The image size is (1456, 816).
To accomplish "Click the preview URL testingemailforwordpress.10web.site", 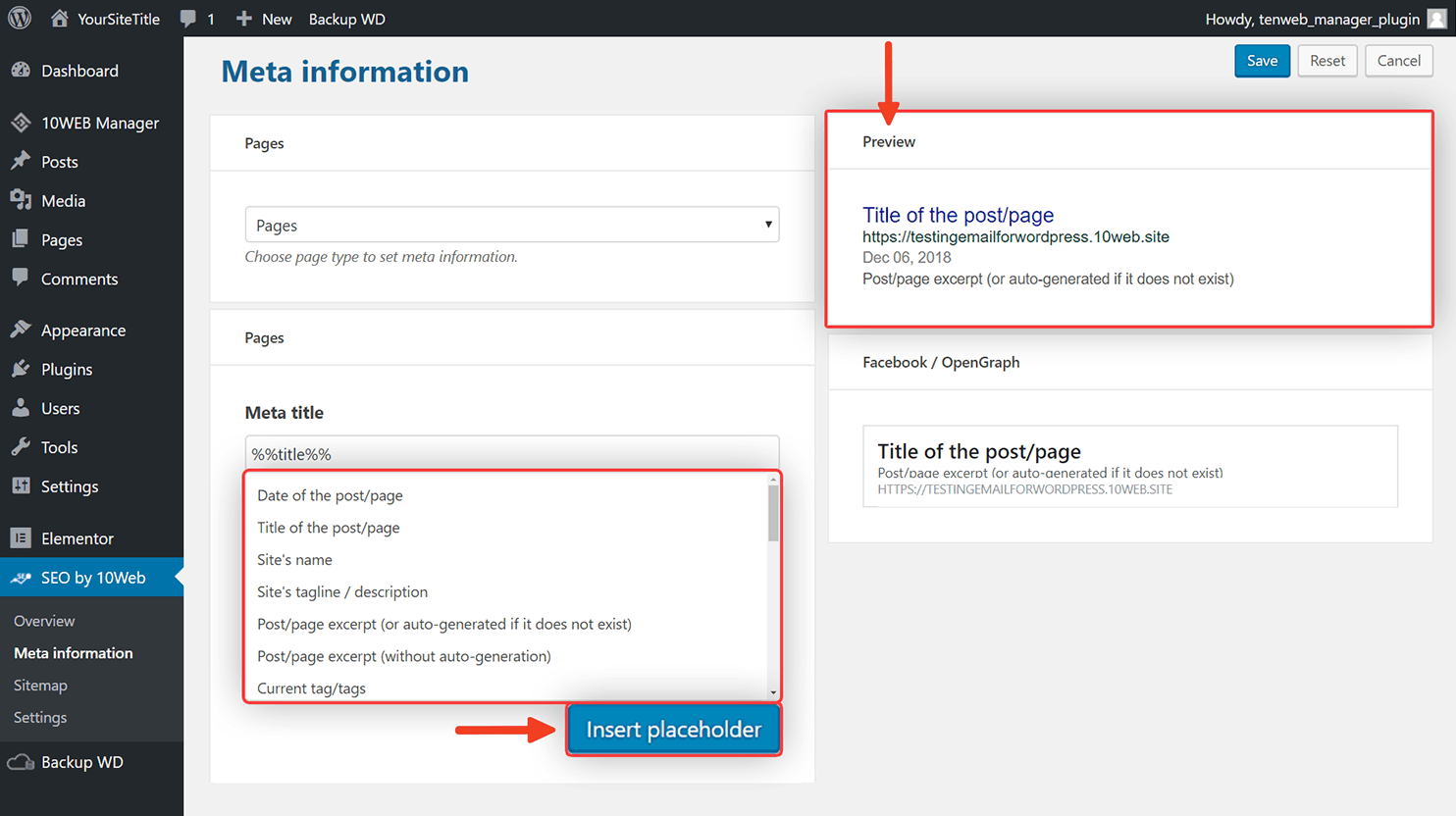I will pos(1015,236).
